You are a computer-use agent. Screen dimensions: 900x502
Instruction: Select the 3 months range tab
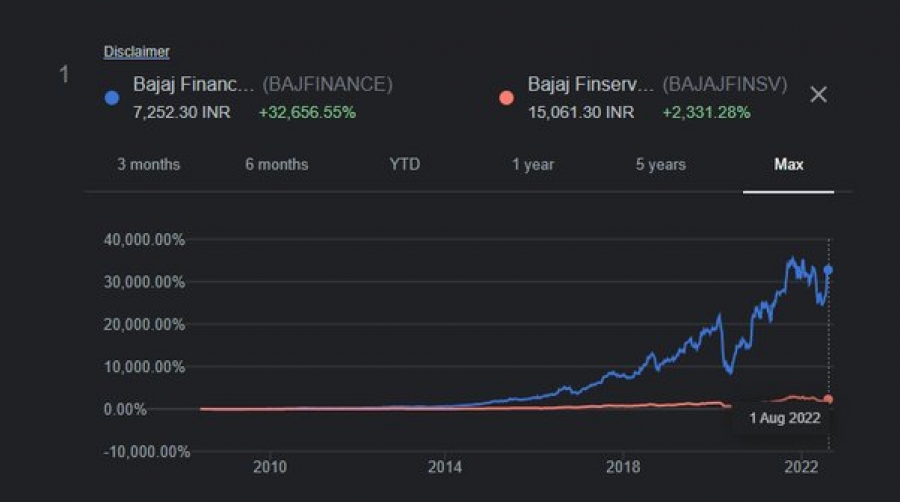(x=149, y=165)
